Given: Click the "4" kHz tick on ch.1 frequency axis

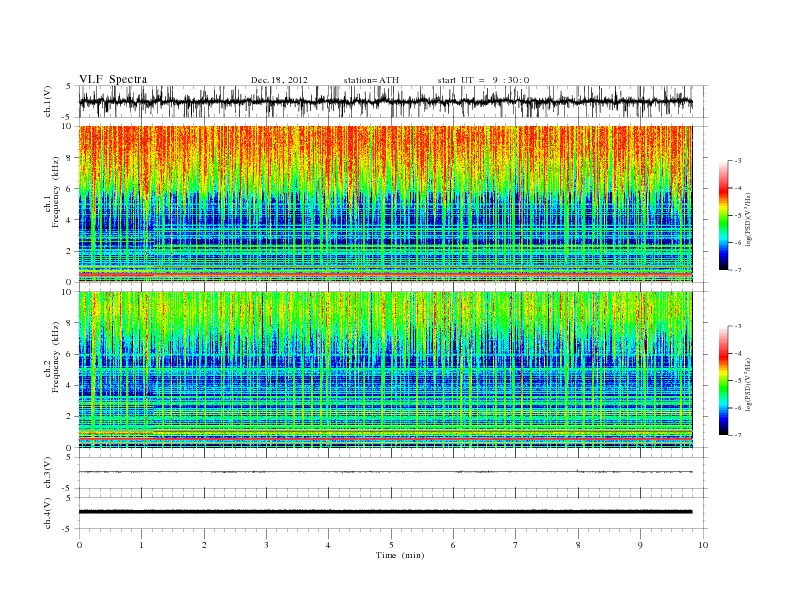Looking at the screenshot, I should [70, 220].
